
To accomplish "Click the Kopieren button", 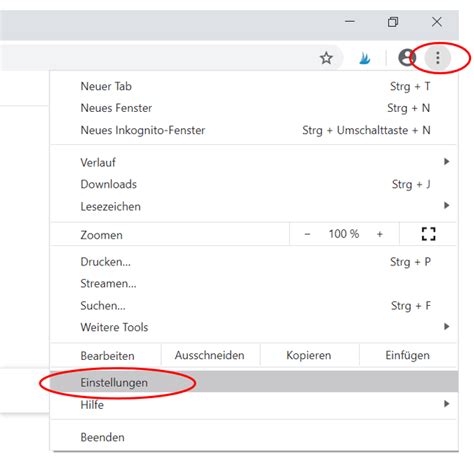I will pos(309,355).
